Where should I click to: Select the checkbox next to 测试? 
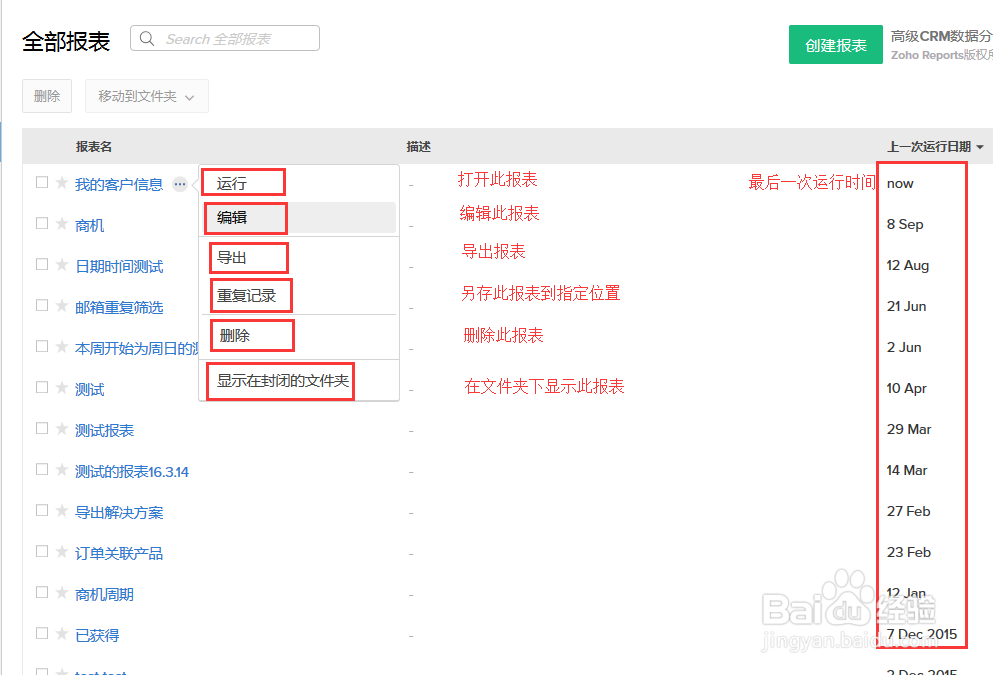click(42, 388)
